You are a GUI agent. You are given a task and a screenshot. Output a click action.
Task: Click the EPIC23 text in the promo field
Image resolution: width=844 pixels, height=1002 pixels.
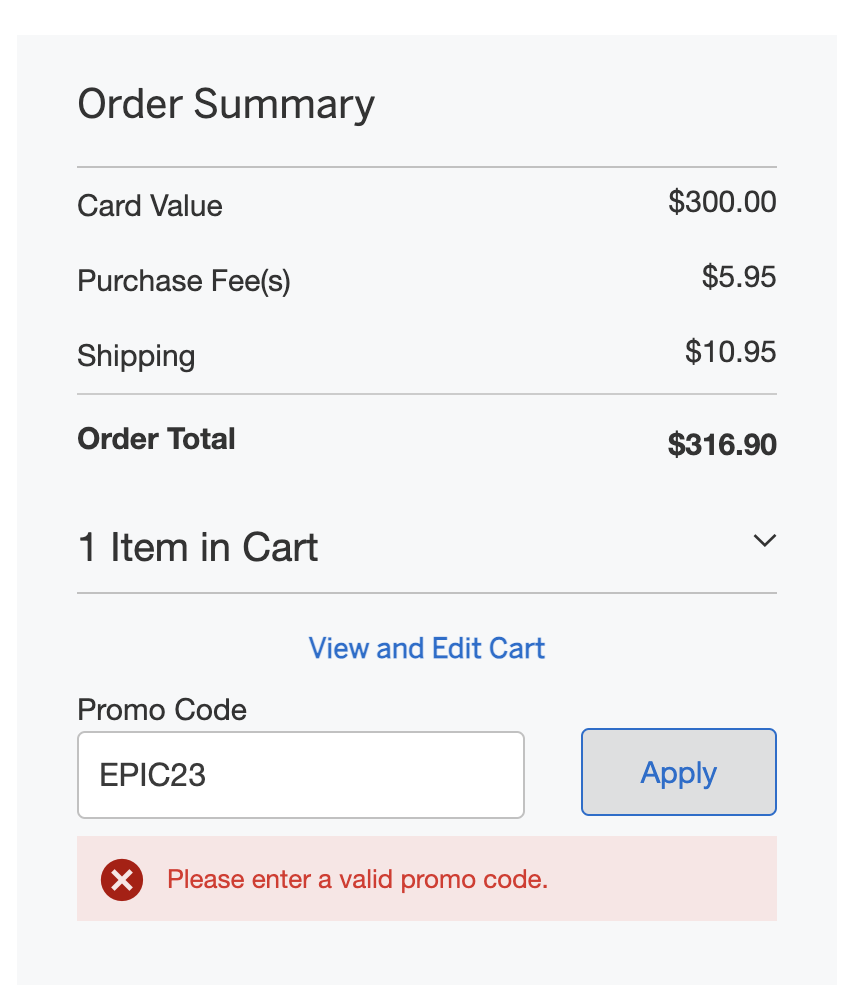(x=153, y=775)
